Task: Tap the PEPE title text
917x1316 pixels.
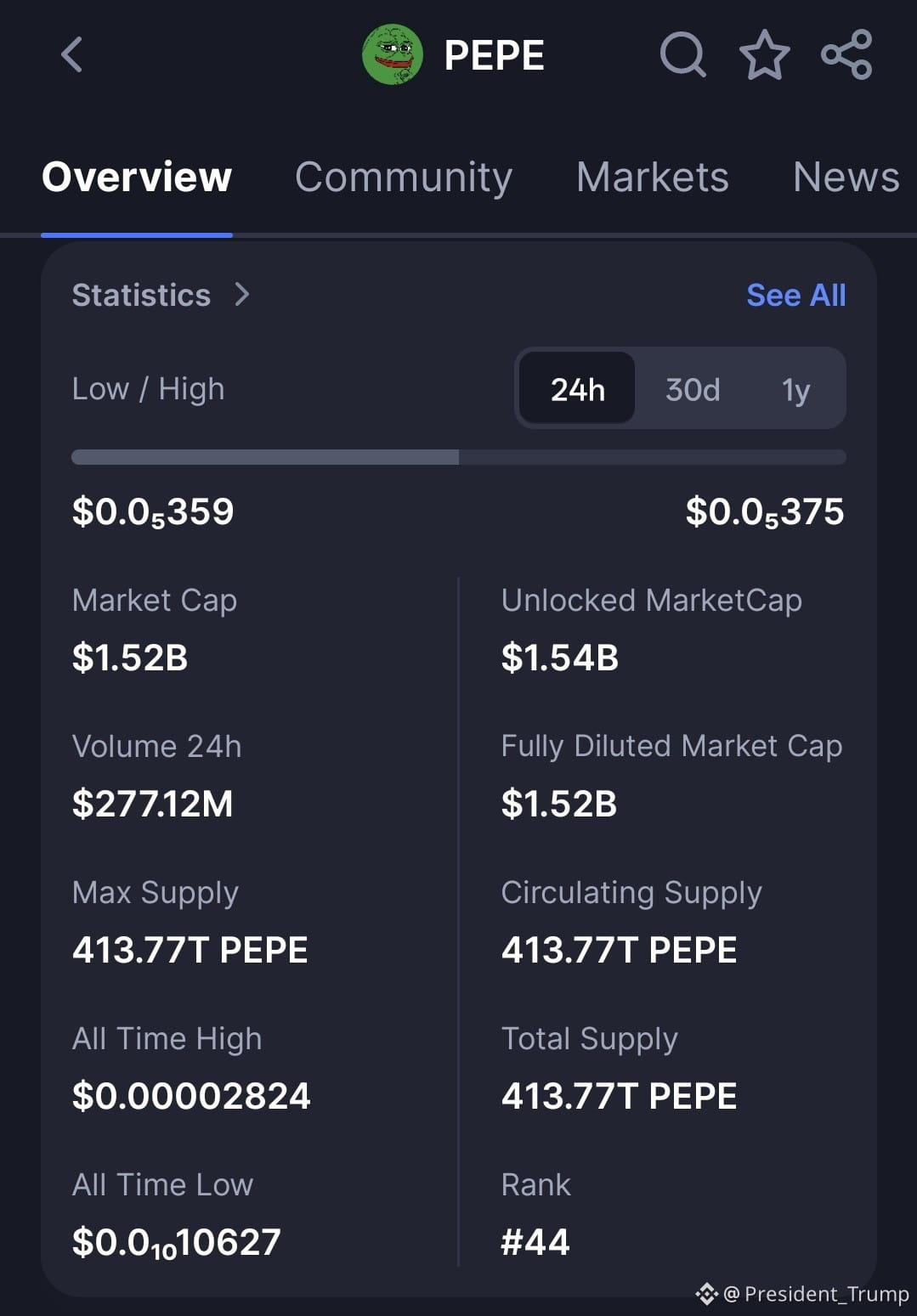Action: coord(494,56)
